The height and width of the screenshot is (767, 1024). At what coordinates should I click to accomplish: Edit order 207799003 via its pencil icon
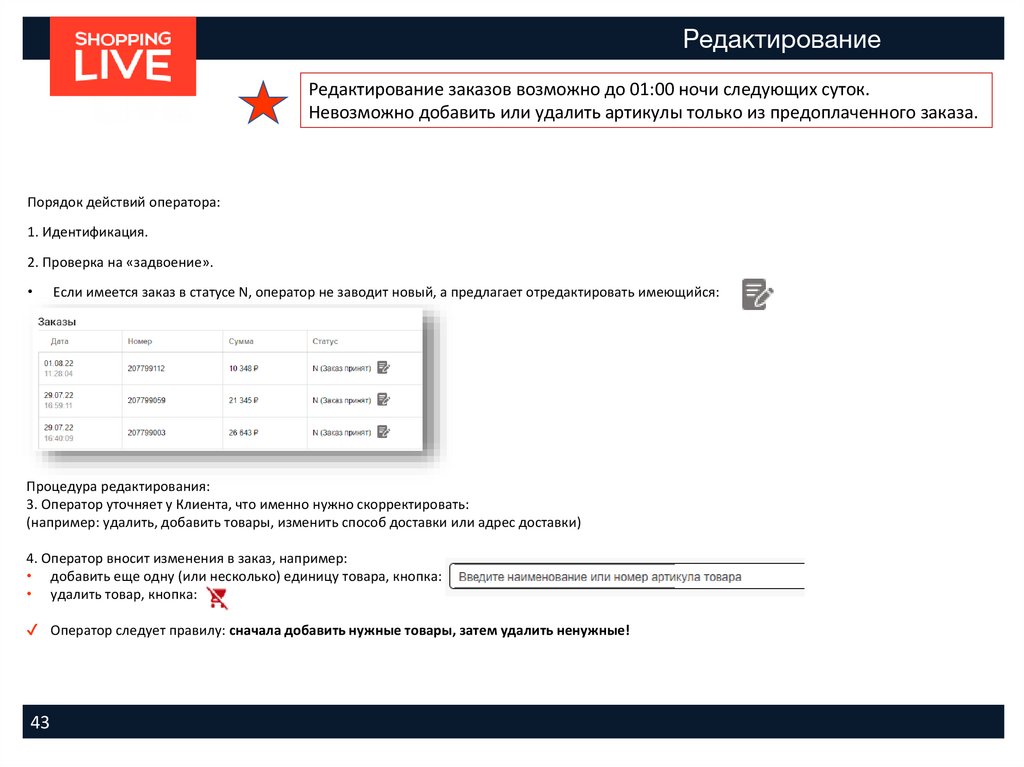(384, 432)
